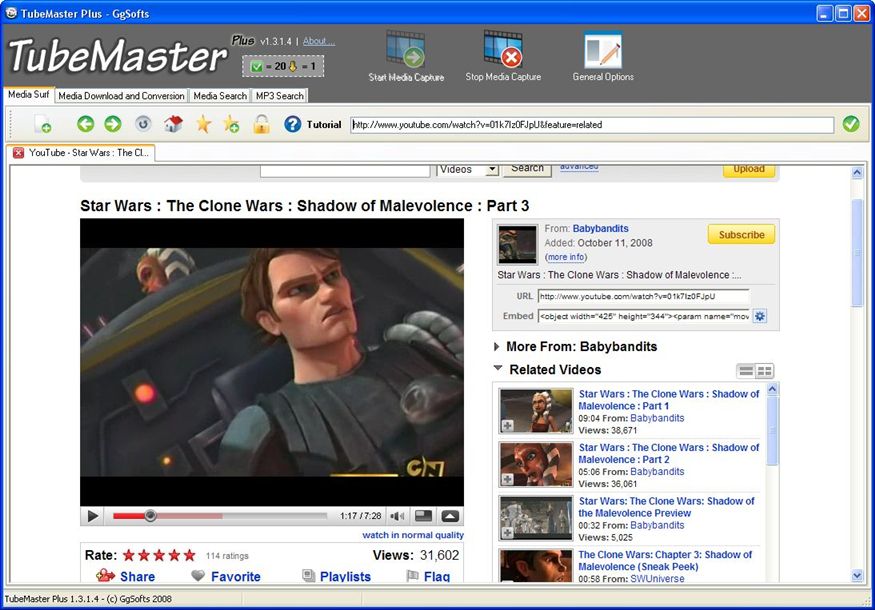875x610 pixels.
Task: Select the YouTube - Star Wars page tab
Action: coord(81,152)
